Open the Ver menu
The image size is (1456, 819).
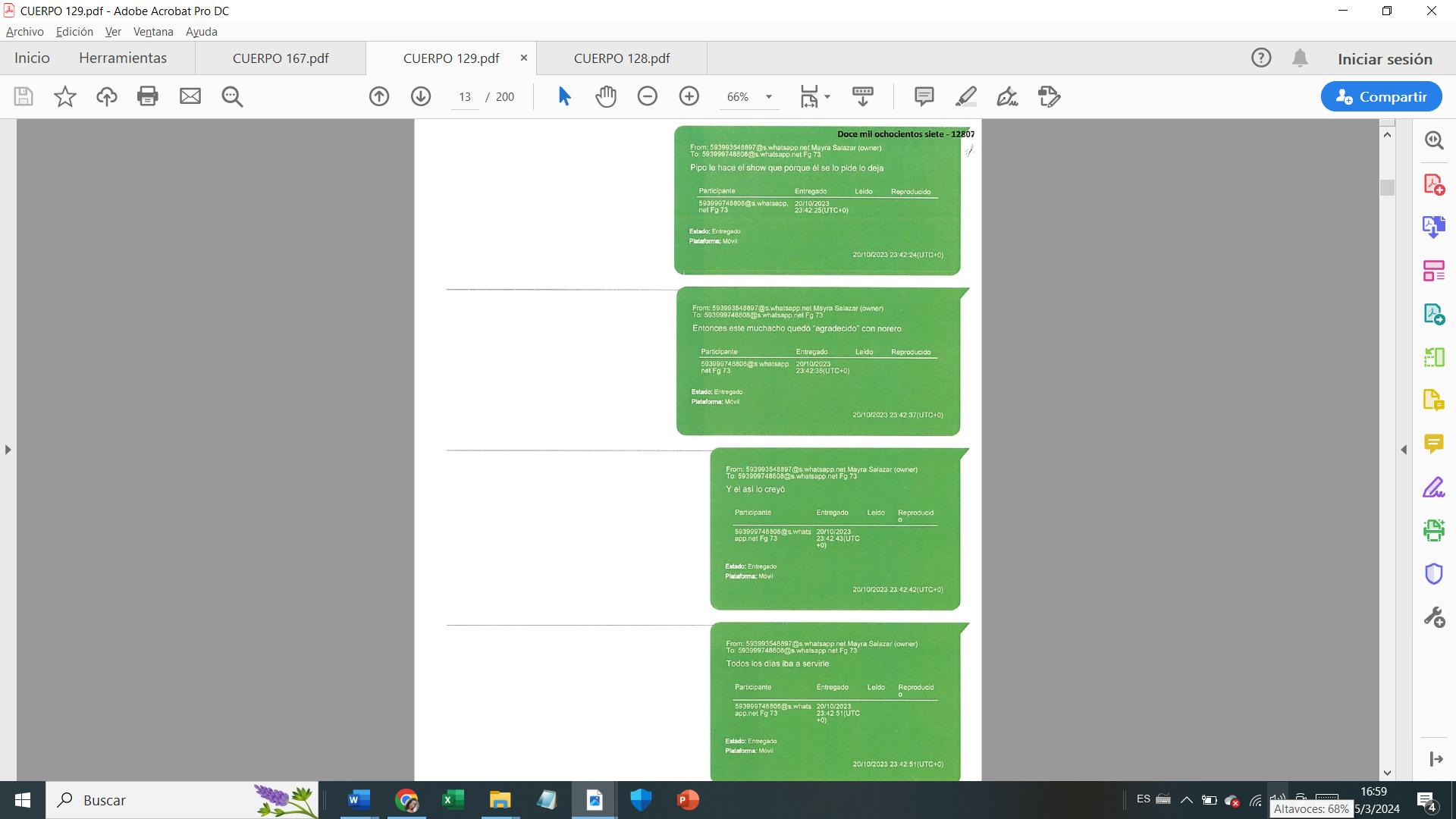tap(113, 32)
